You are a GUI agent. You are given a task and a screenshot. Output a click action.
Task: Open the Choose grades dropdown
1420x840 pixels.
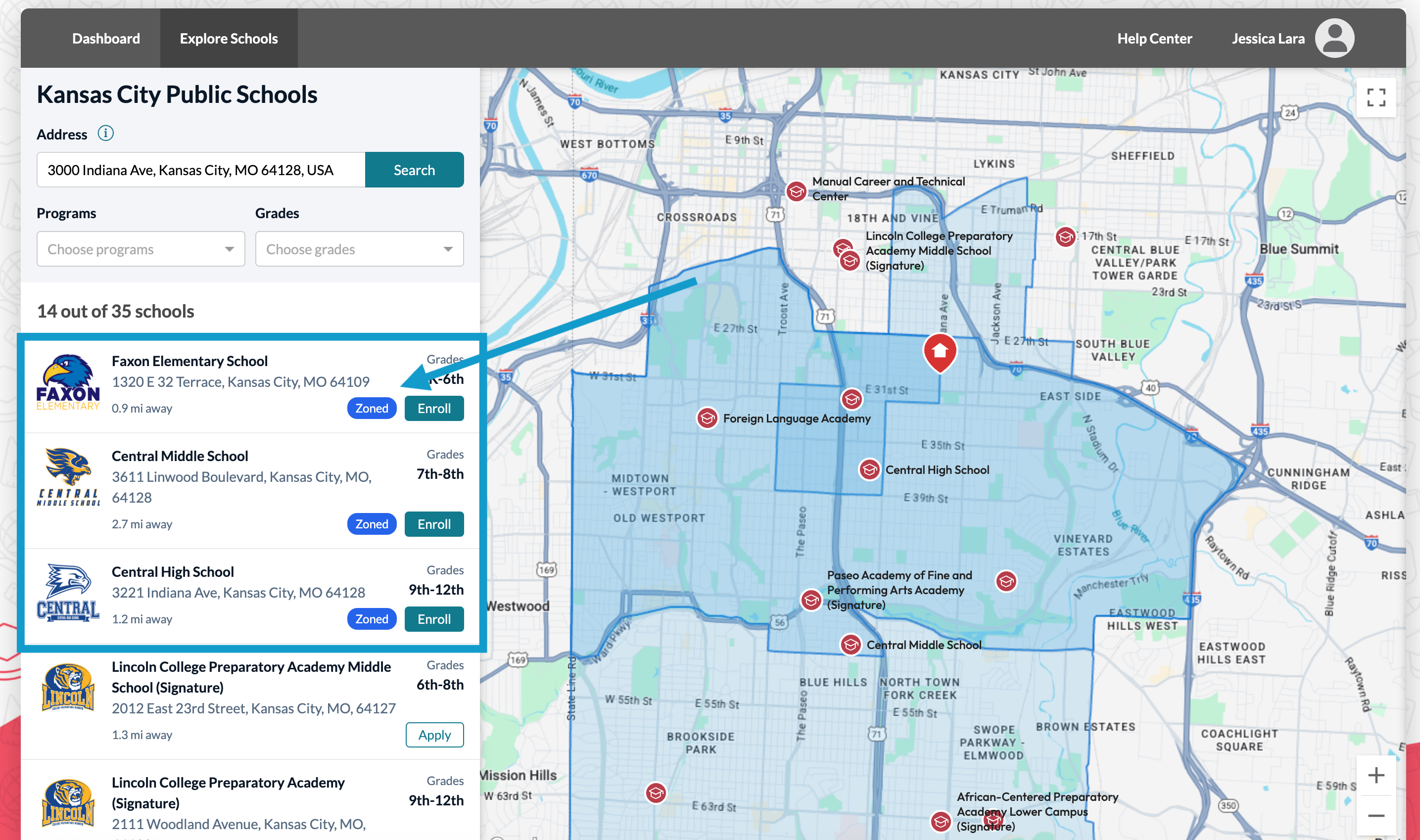coord(359,248)
